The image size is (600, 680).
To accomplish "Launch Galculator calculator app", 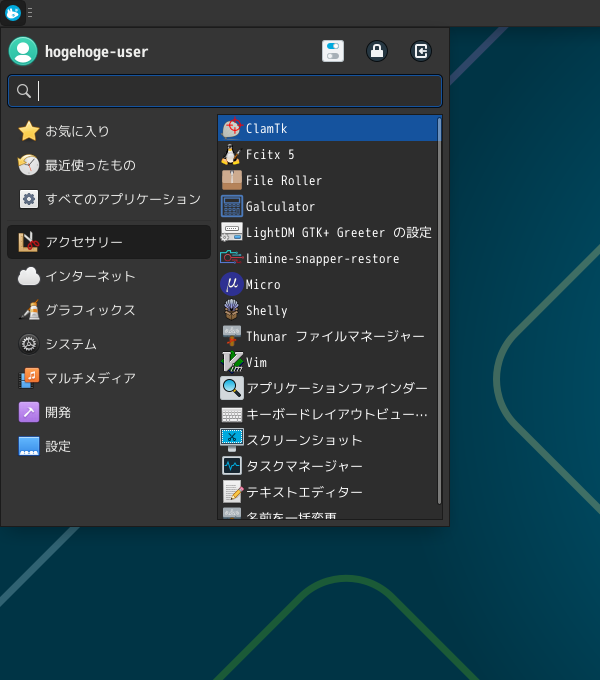I will 280,207.
